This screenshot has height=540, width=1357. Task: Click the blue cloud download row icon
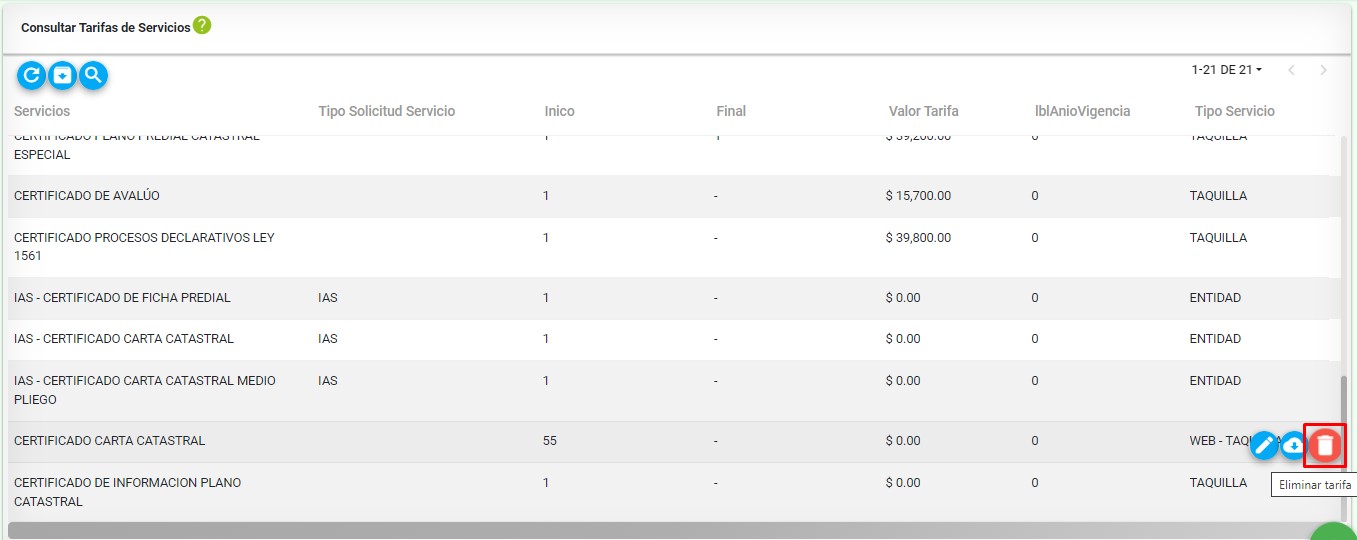coord(1294,445)
